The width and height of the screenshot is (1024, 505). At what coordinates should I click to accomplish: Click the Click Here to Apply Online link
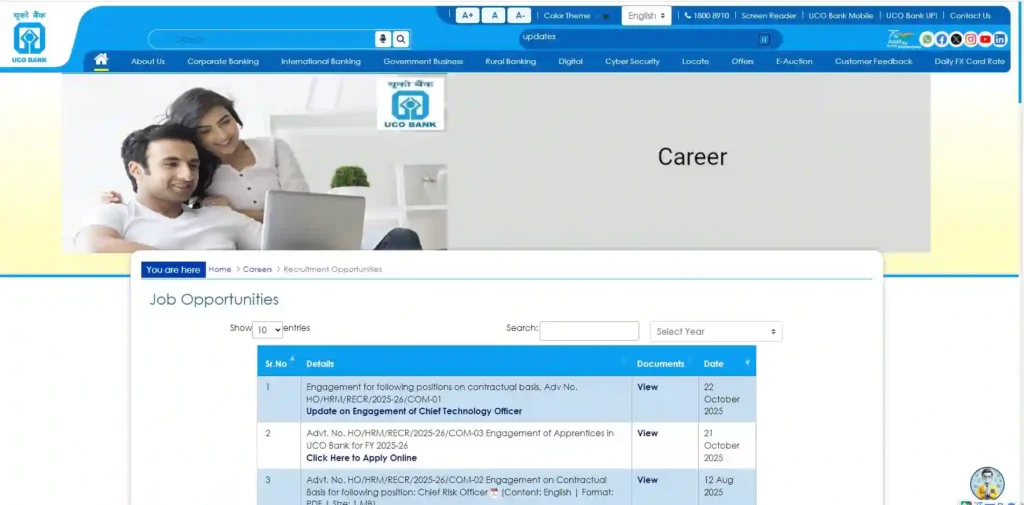tap(361, 458)
